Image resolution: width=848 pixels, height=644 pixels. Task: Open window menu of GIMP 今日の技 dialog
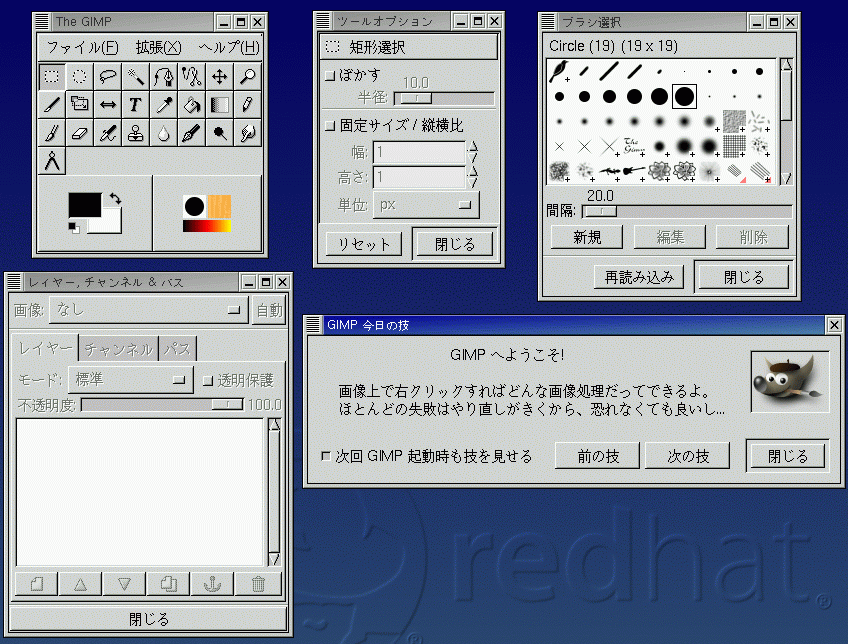coord(313,324)
